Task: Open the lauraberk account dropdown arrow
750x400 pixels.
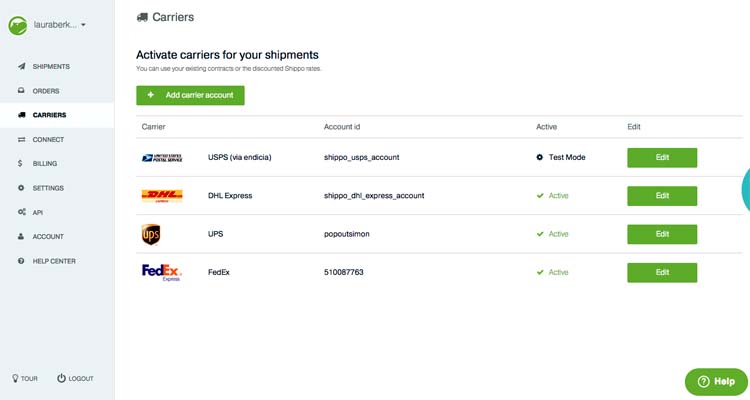Action: pyautogui.click(x=83, y=25)
